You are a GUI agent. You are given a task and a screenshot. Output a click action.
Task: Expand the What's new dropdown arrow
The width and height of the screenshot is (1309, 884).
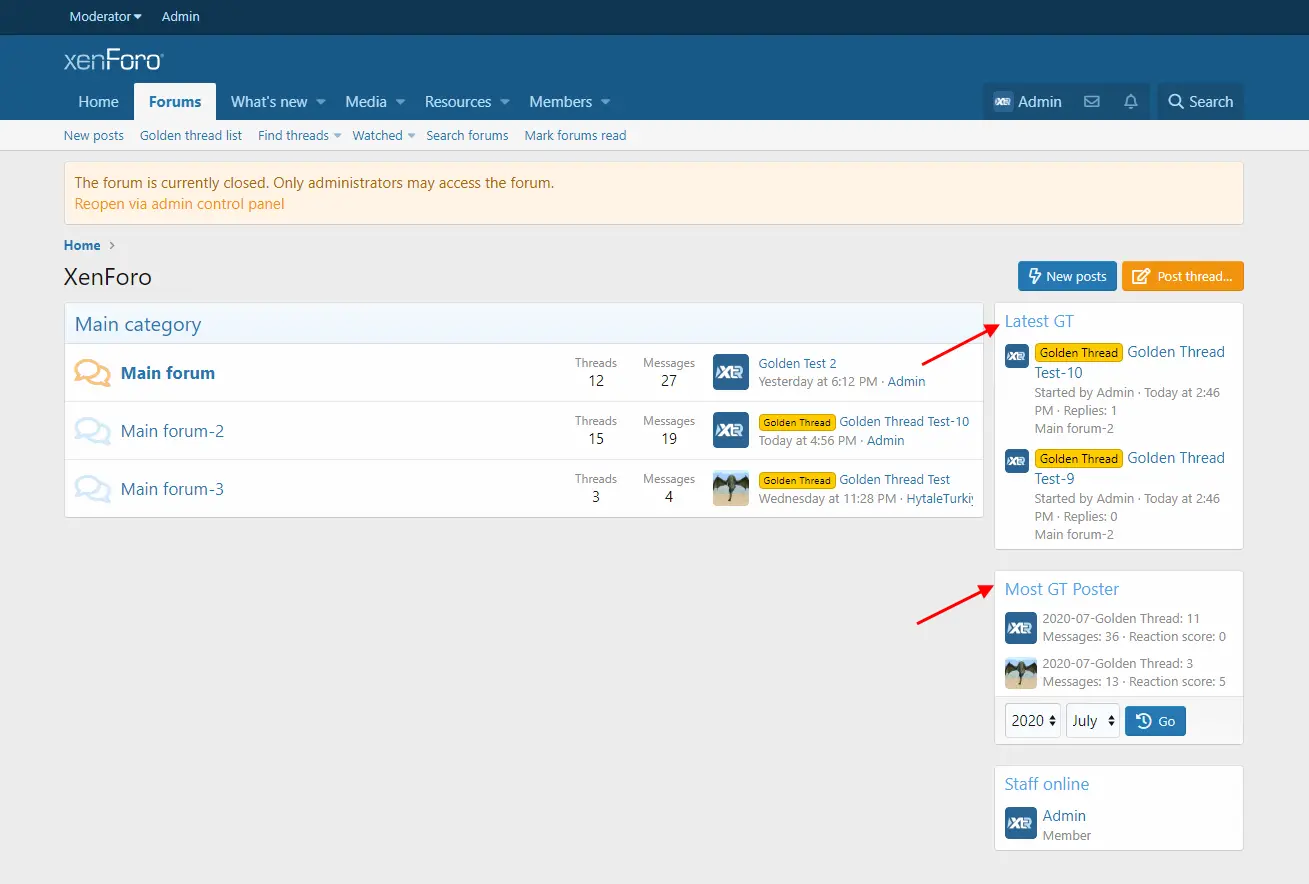[x=321, y=102]
